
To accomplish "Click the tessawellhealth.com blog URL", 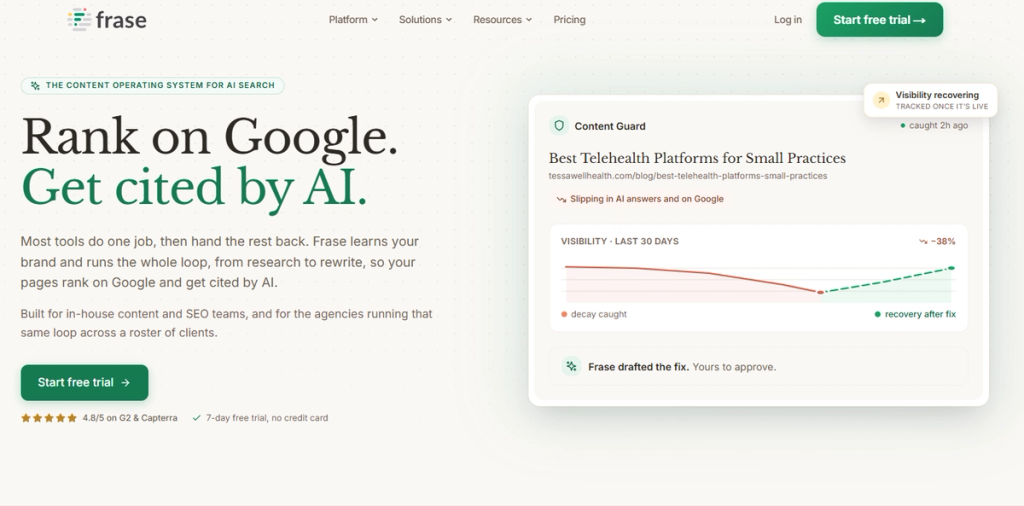I will pos(688,176).
